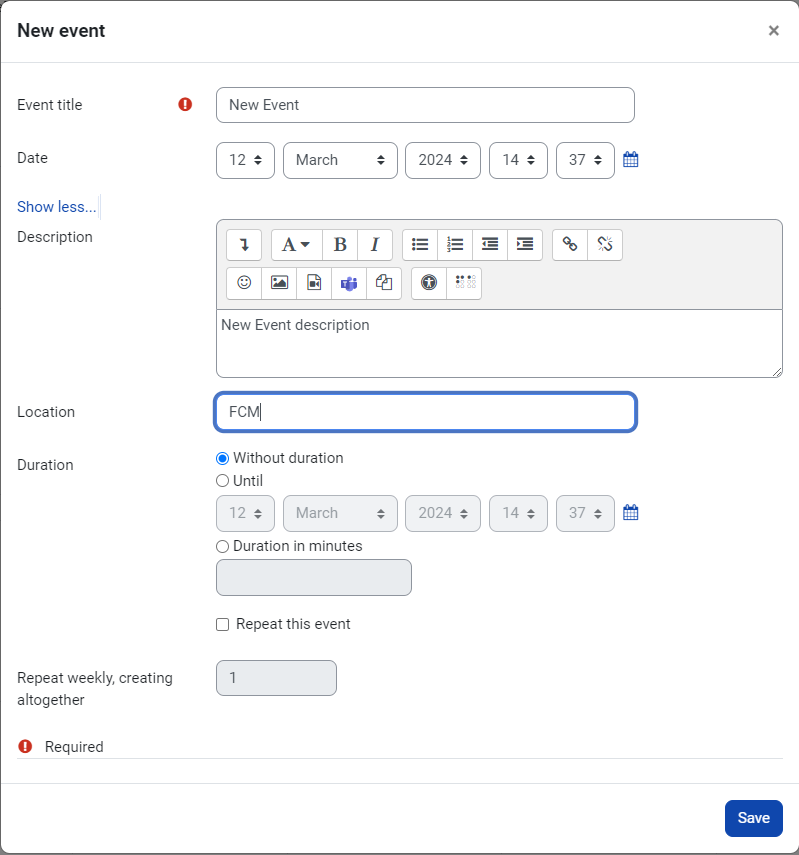
Task: Open the event month dropdown showing March
Action: (x=340, y=160)
